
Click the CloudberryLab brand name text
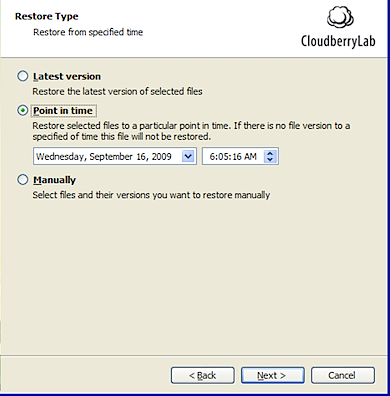338,41
